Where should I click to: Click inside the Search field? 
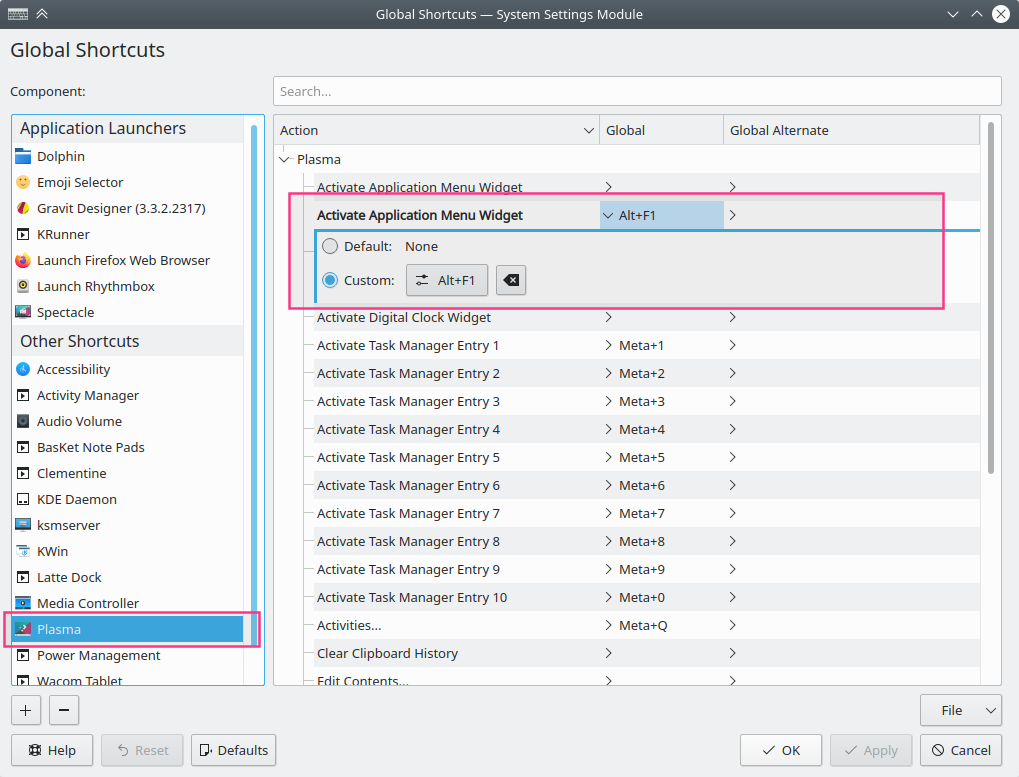(636, 91)
